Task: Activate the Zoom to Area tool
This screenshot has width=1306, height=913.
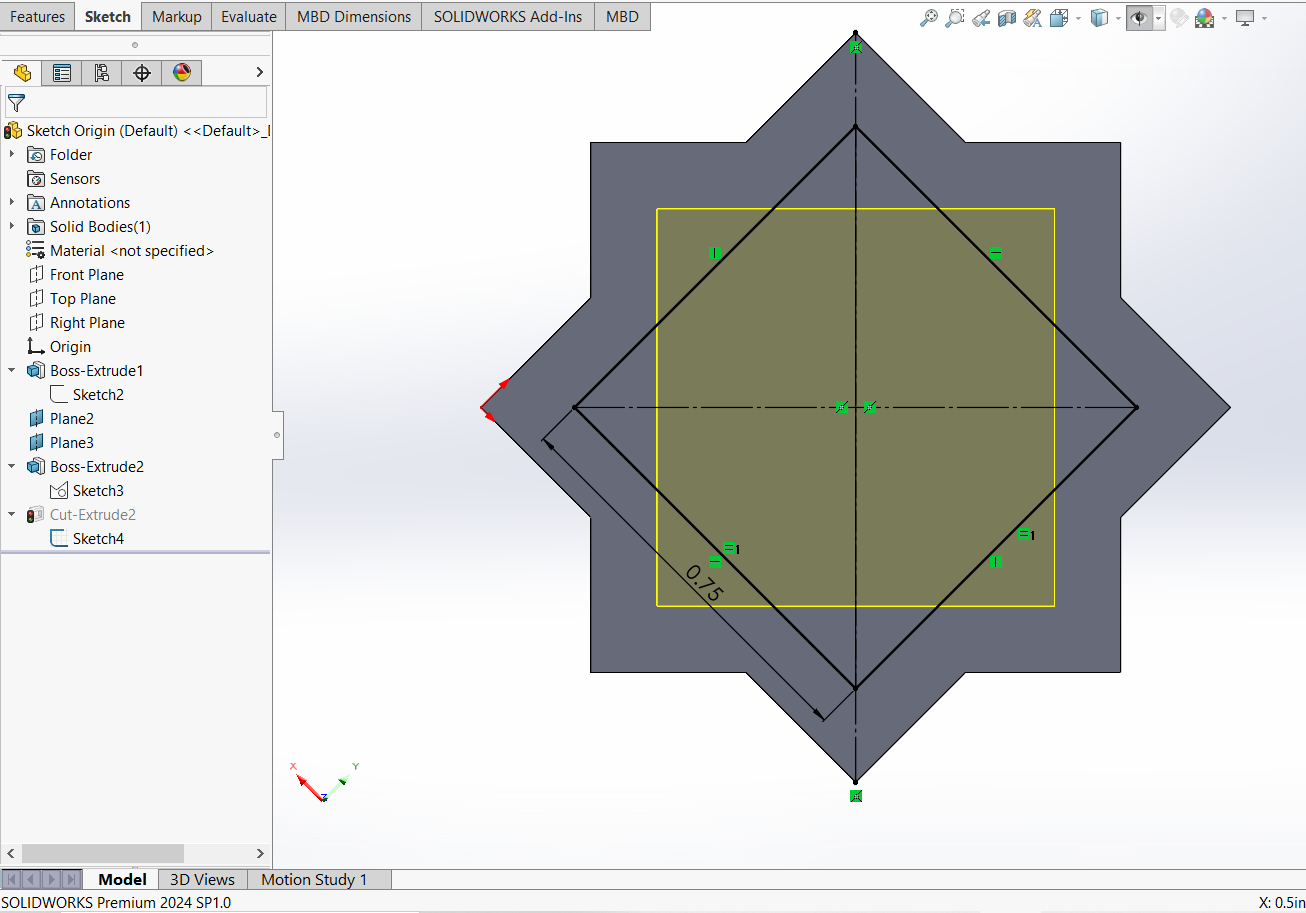Action: point(955,17)
